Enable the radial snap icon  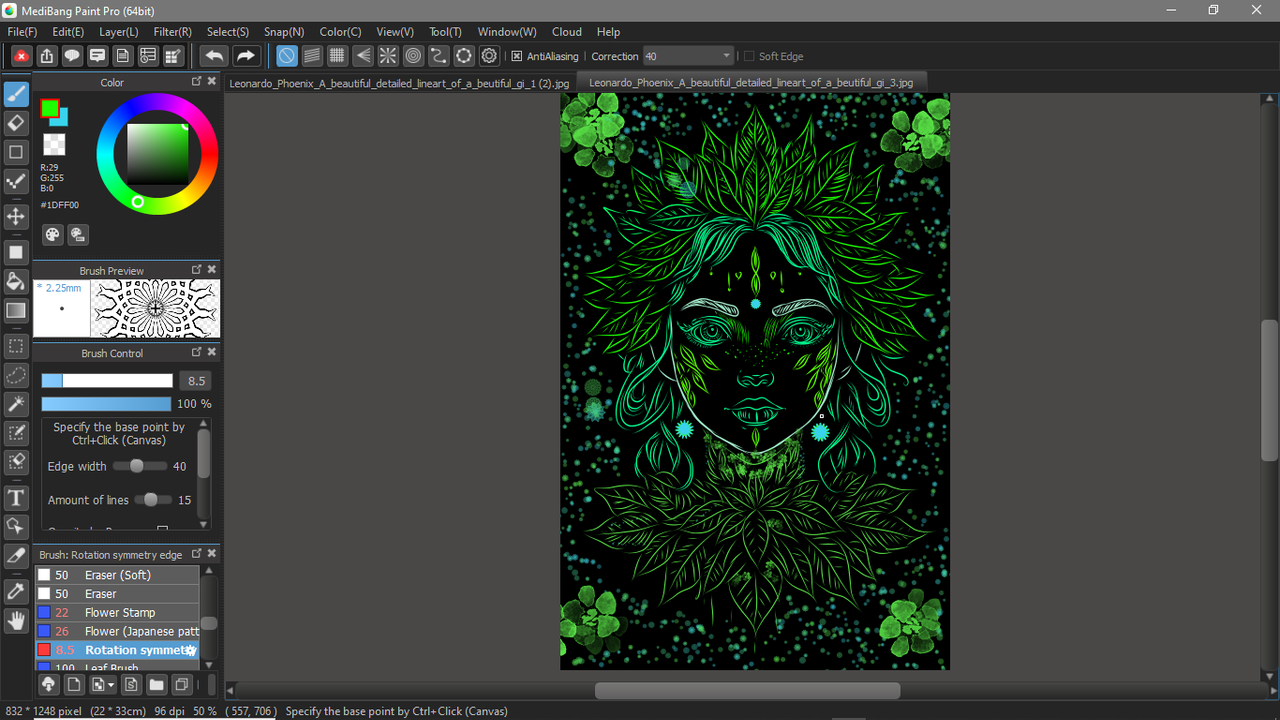point(388,56)
